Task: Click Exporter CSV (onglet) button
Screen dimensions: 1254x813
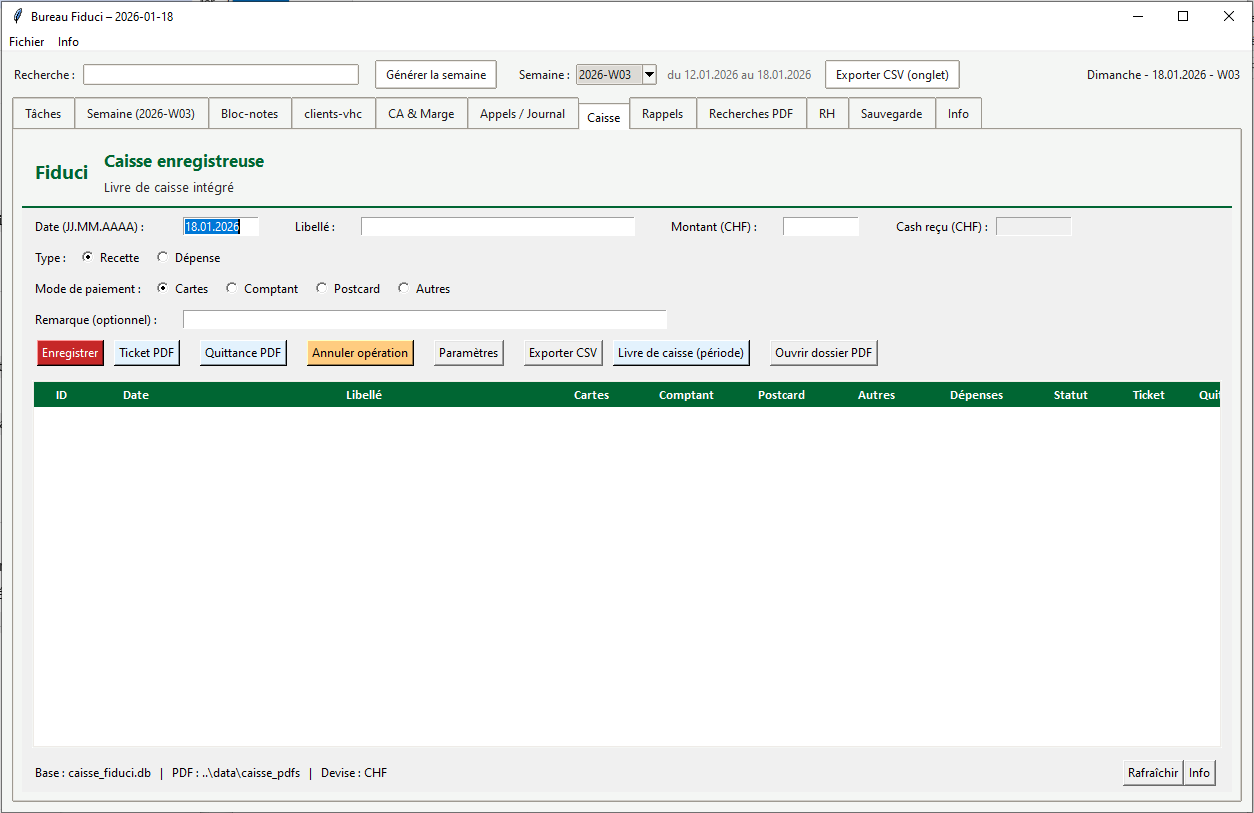Action: coord(892,75)
